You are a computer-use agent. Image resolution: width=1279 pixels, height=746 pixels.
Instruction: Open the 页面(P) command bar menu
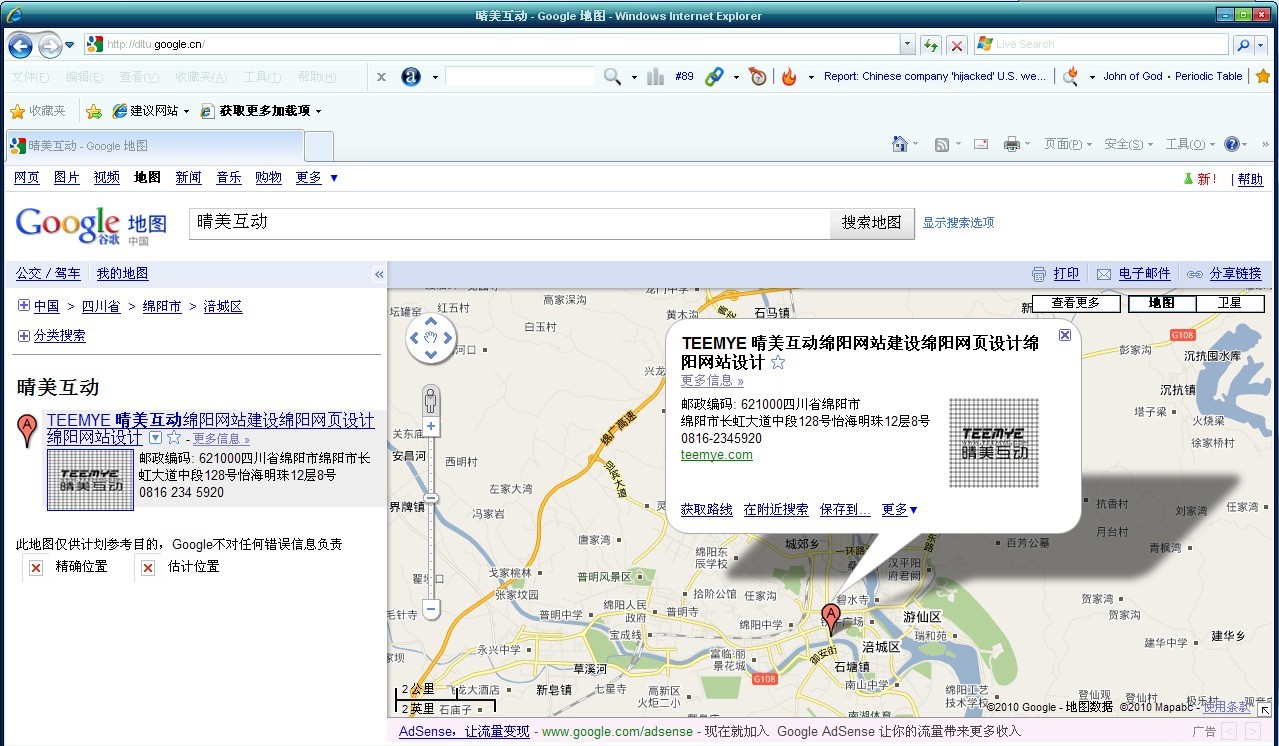click(1068, 144)
